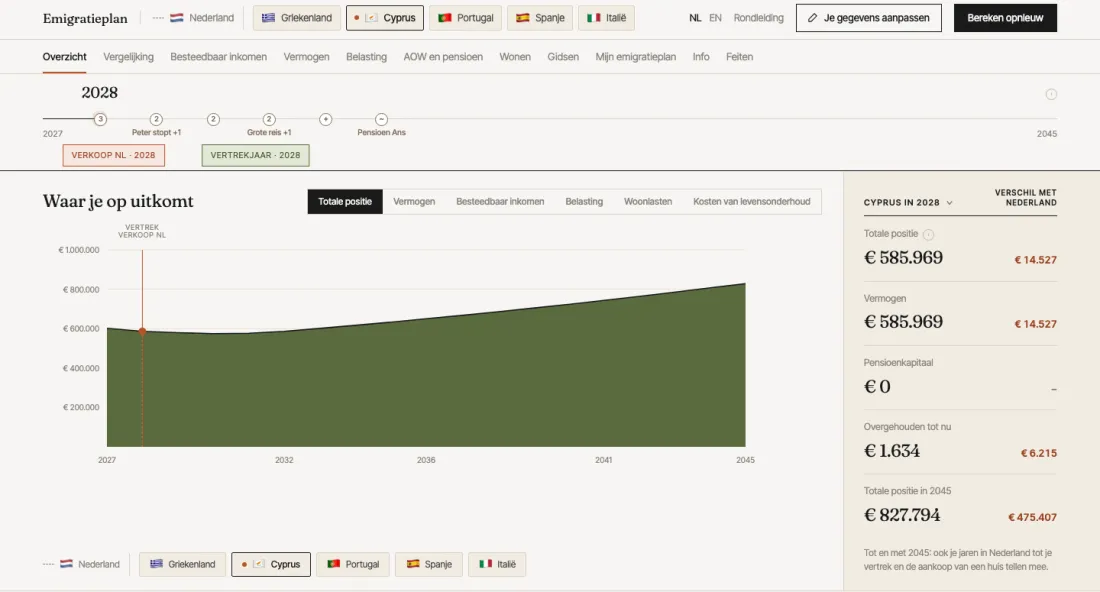
Task: Open the Vertrekjaar 2028 selector
Action: pyautogui.click(x=255, y=155)
